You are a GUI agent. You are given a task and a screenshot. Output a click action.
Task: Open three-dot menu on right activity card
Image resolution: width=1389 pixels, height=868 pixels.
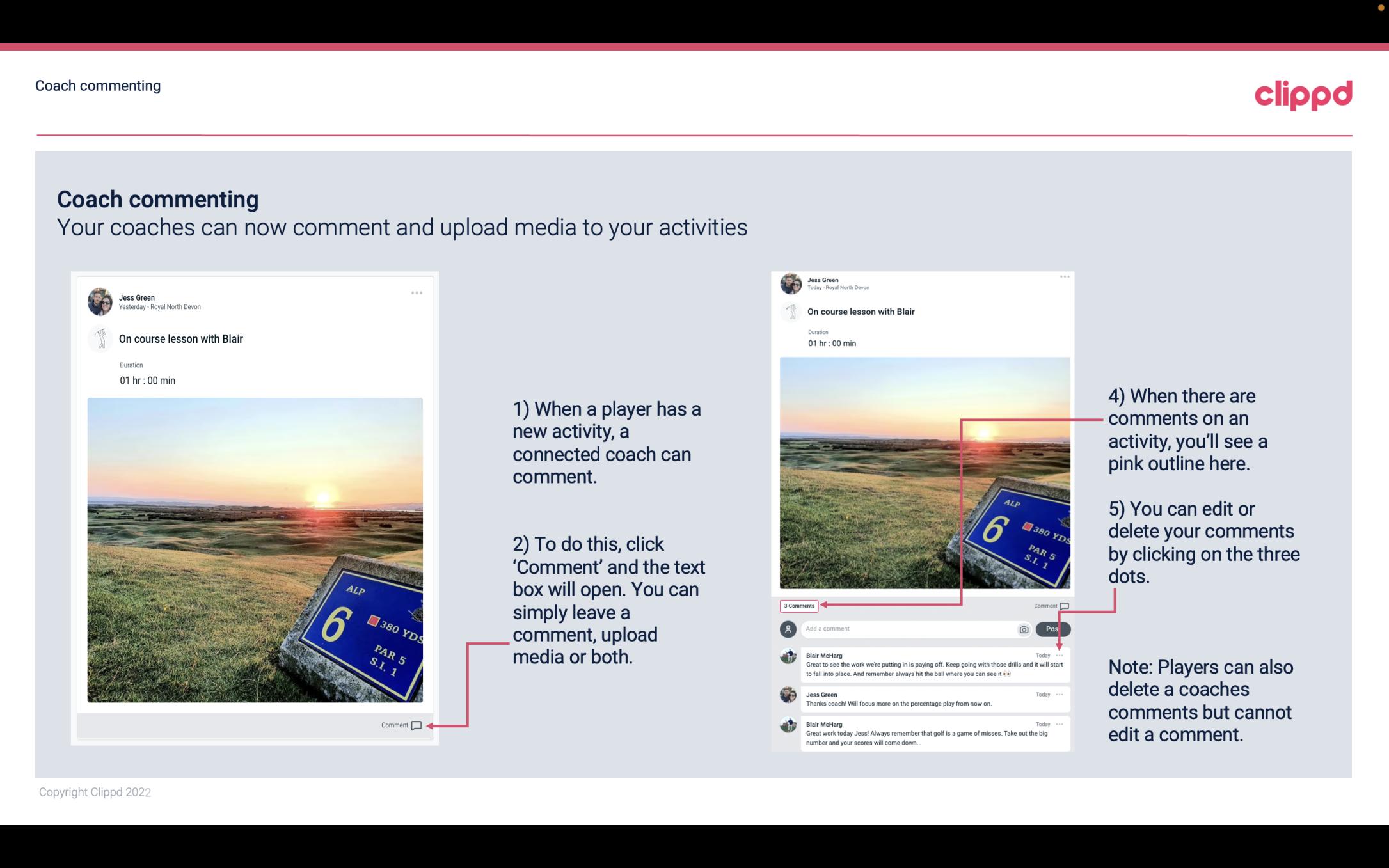1064,277
